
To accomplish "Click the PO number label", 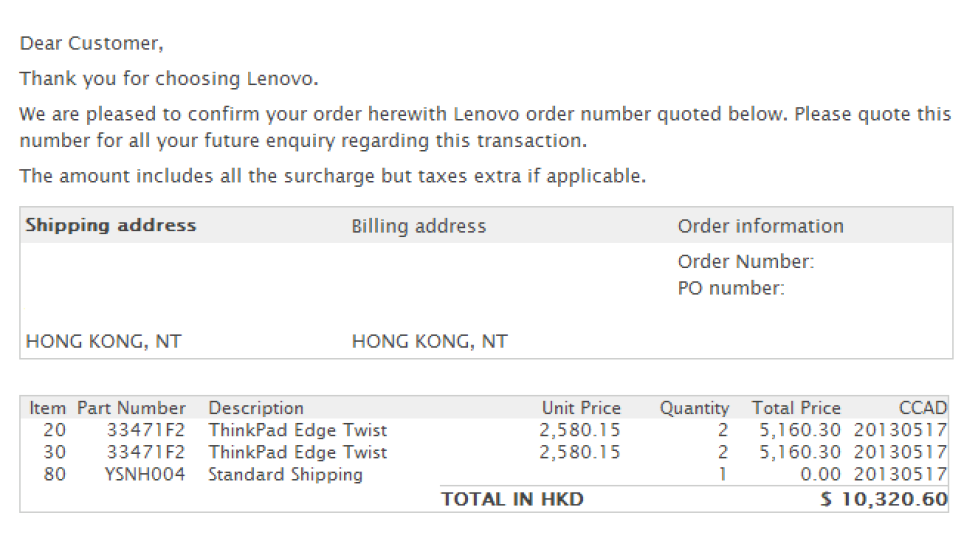I will coord(730,288).
